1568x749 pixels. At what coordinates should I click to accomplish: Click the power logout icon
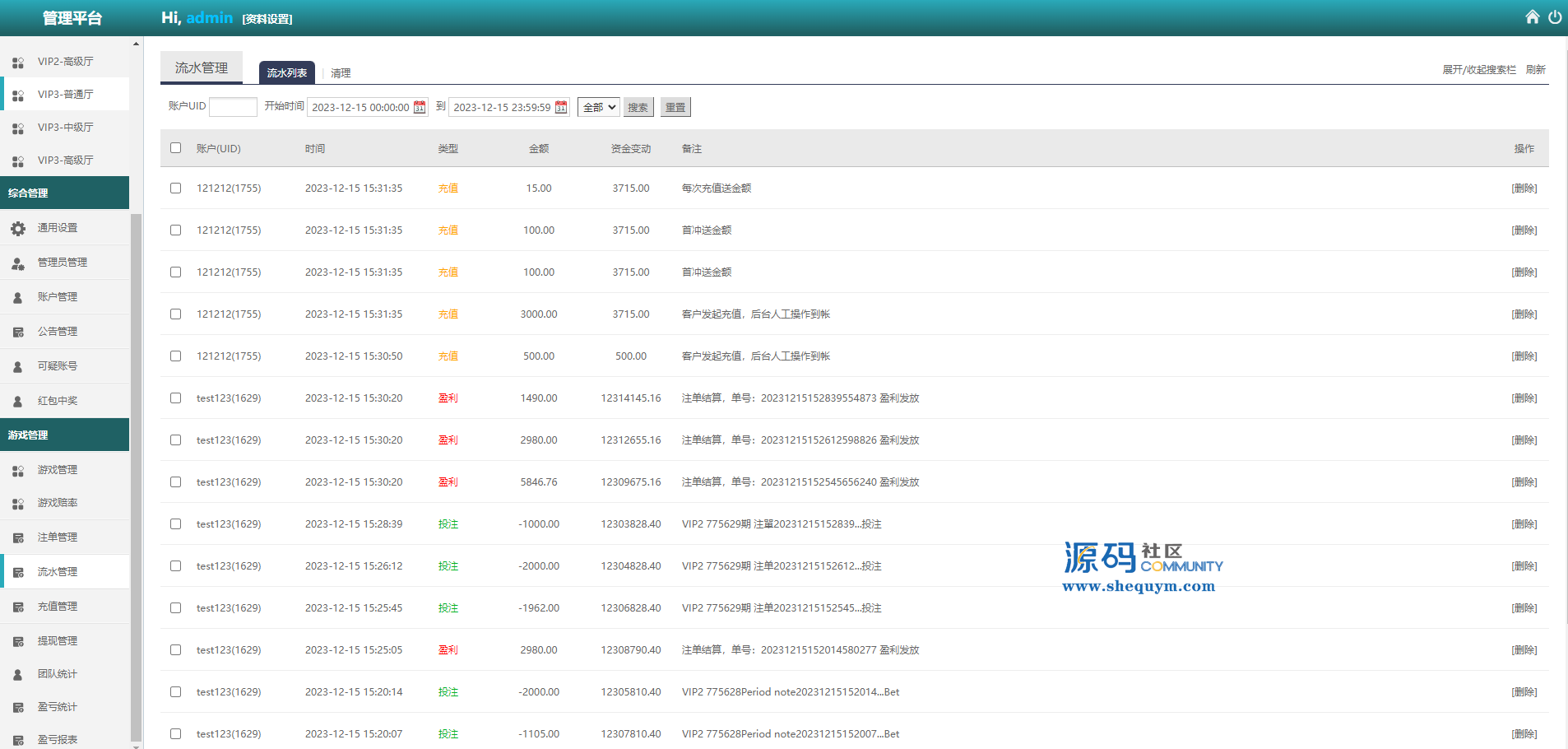pos(1555,17)
